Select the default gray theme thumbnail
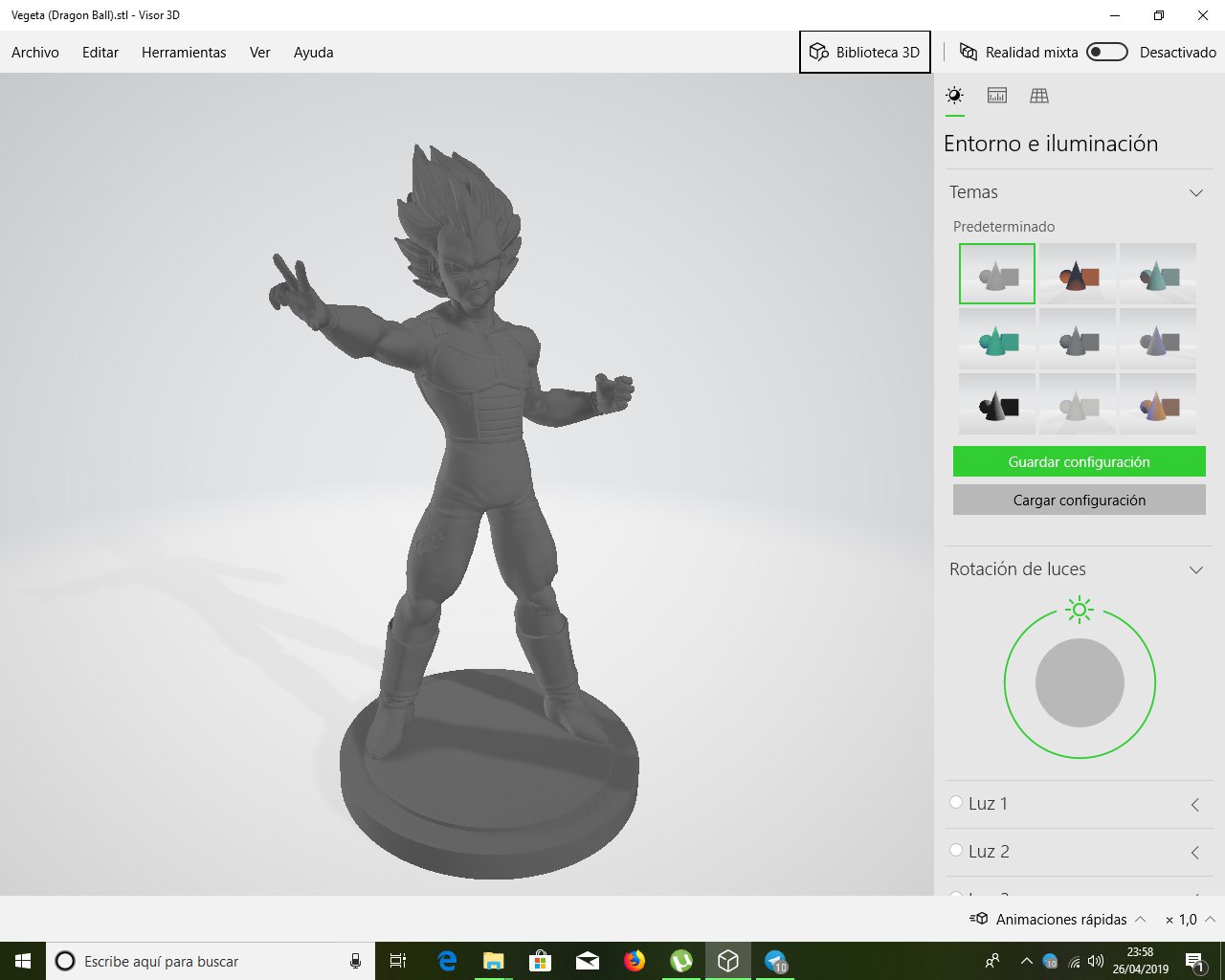 click(x=997, y=274)
